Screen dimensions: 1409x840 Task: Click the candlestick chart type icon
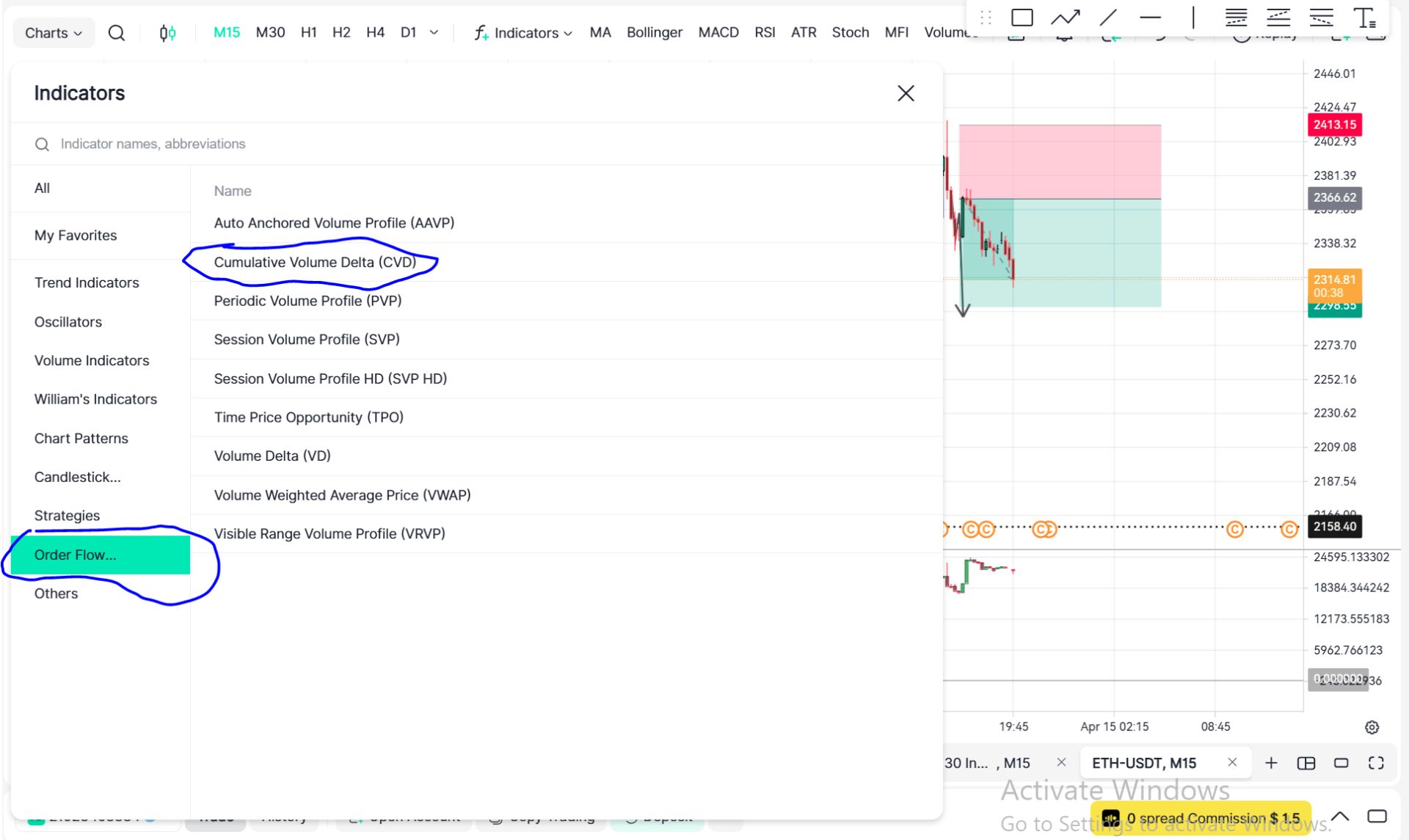point(167,33)
